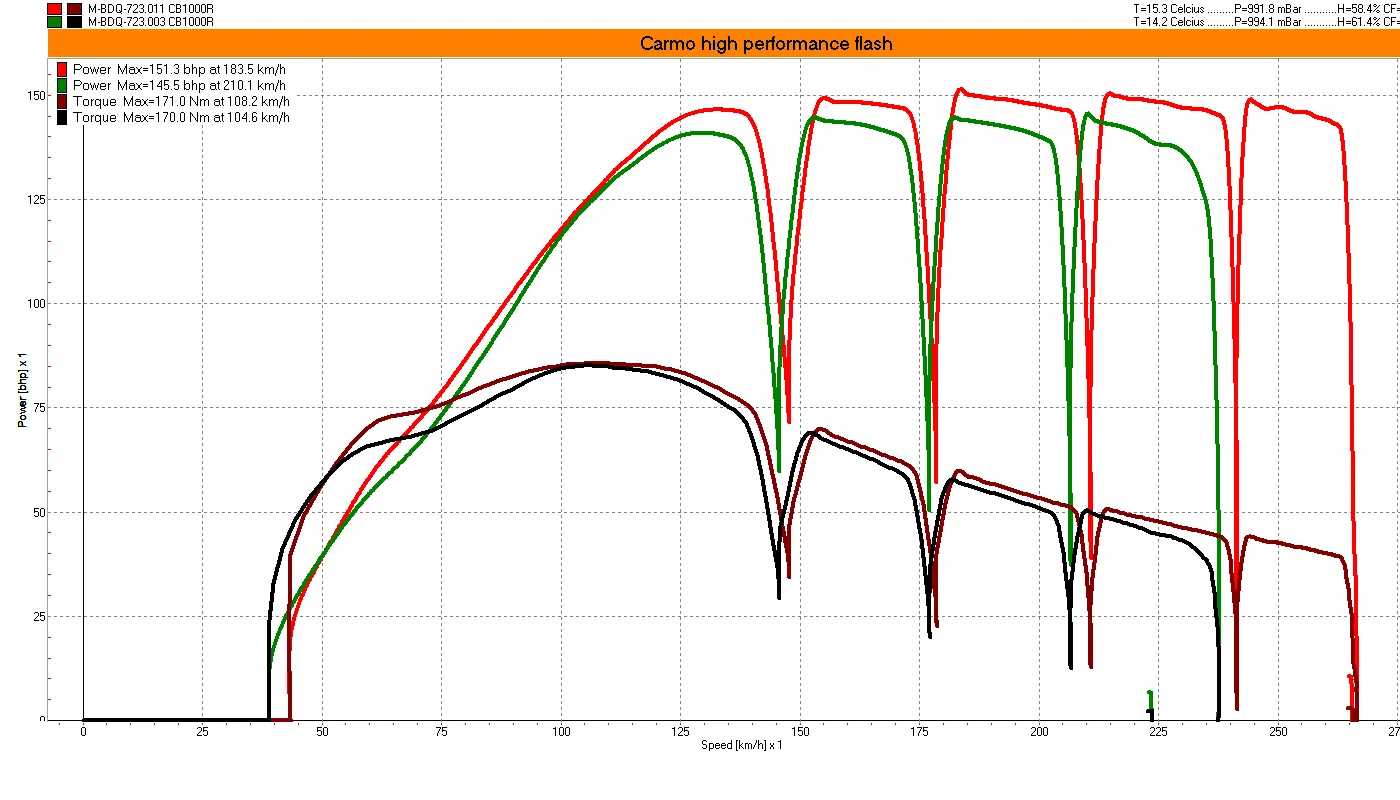Select legend entry "Torque Max=170.0 Nm at 104.6 km/h"
The image size is (1400, 800).
click(x=181, y=117)
